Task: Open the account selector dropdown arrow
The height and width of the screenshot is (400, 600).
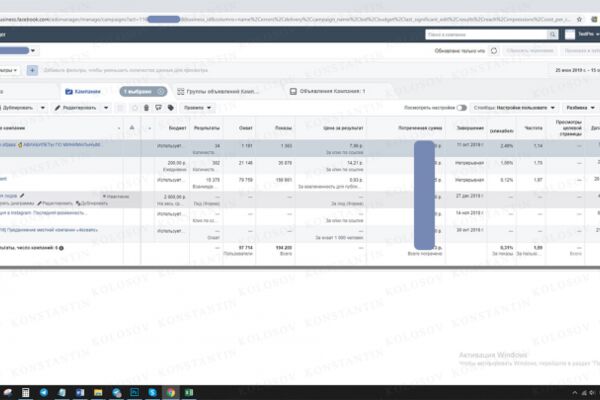Action: [x=33, y=51]
